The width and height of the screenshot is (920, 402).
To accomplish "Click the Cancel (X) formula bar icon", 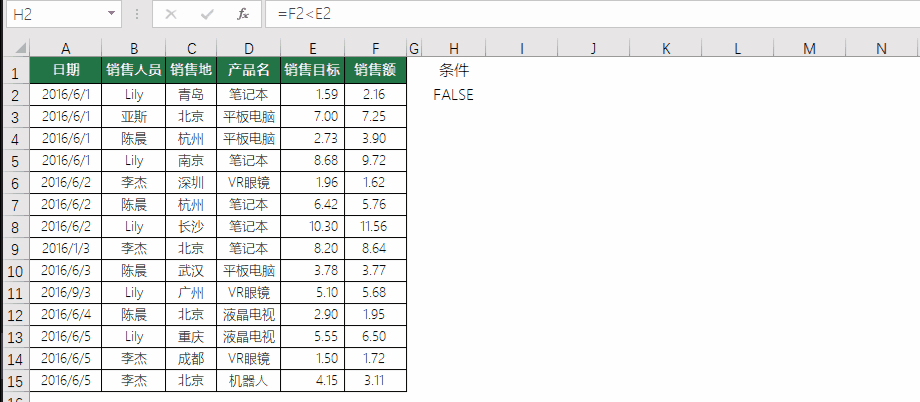I will click(x=171, y=14).
